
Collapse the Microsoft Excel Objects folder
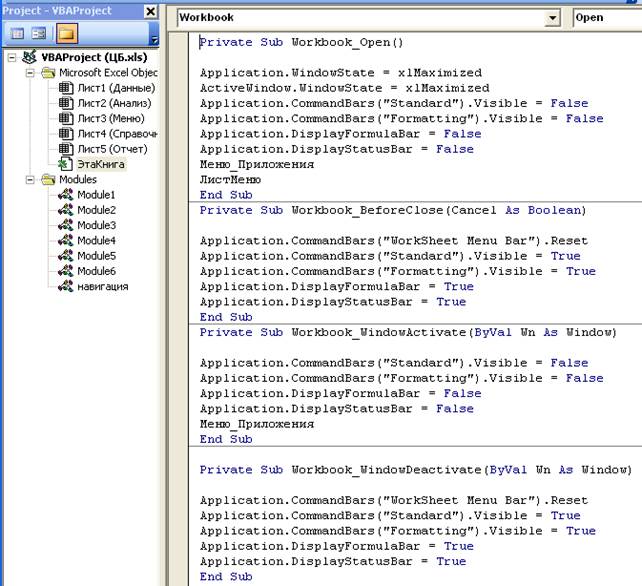[x=30, y=73]
